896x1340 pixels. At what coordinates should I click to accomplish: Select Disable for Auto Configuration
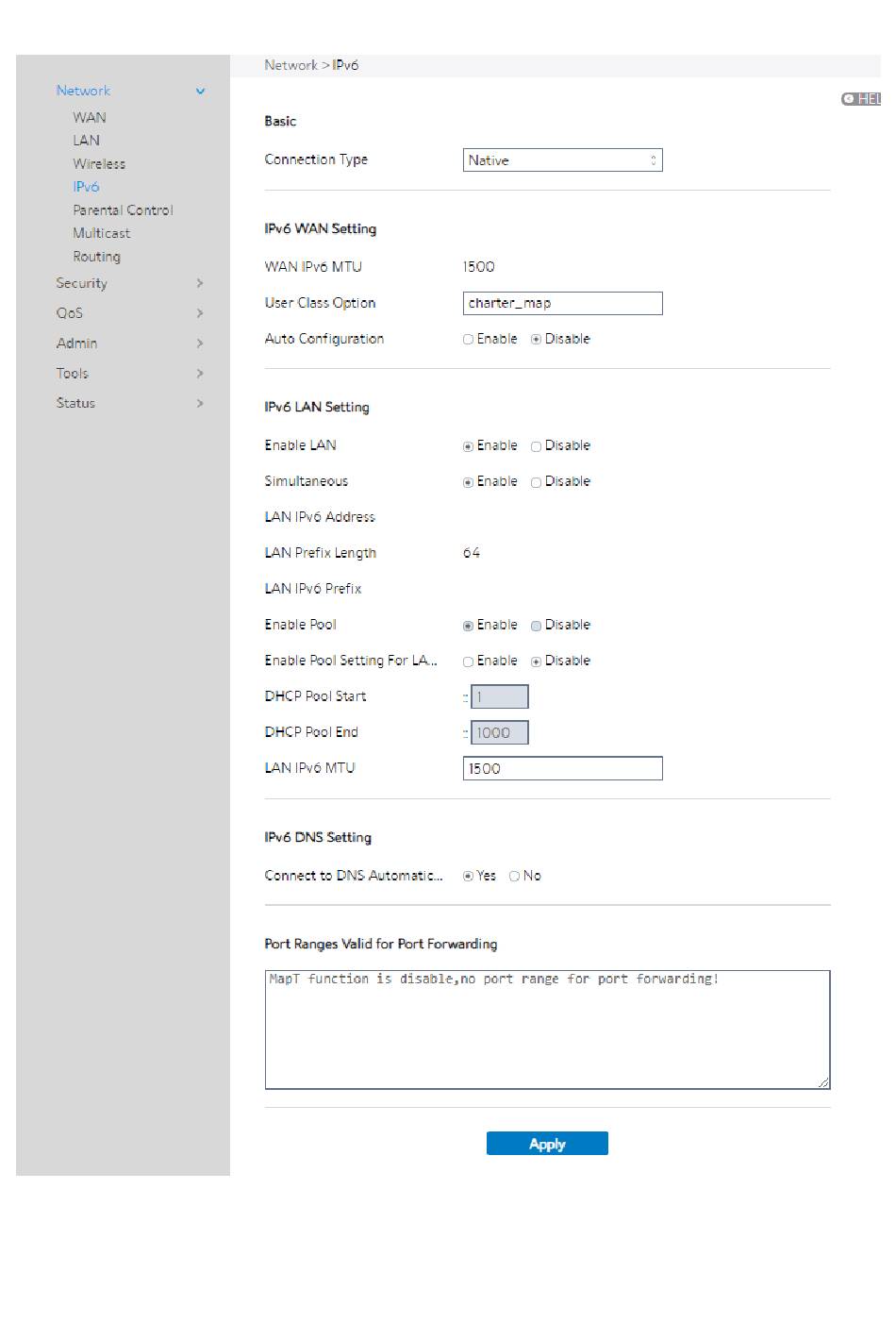[536, 340]
